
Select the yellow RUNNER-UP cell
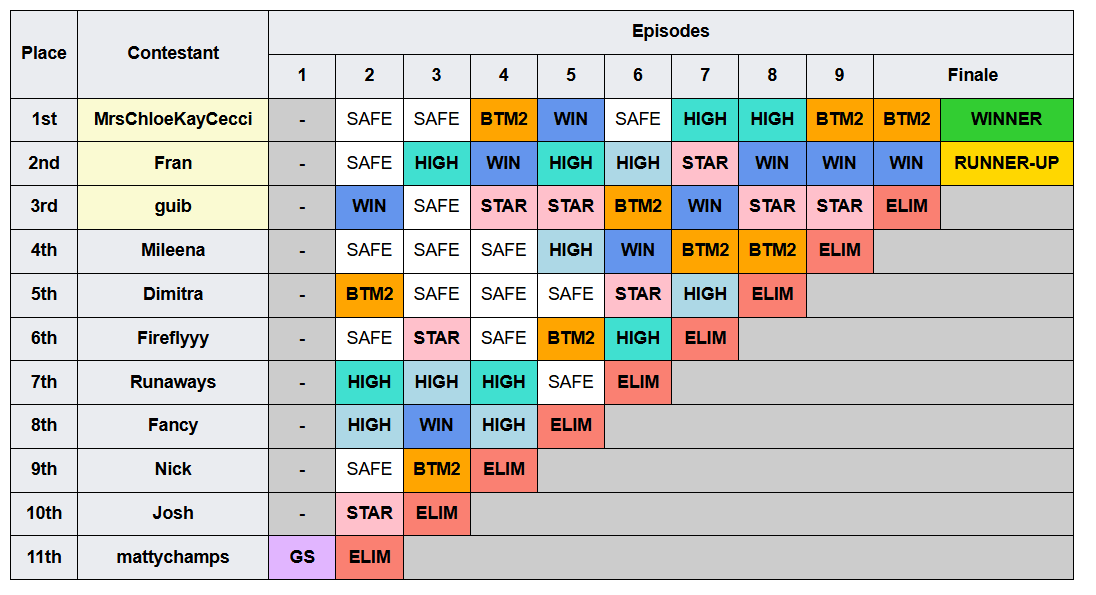click(1007, 163)
